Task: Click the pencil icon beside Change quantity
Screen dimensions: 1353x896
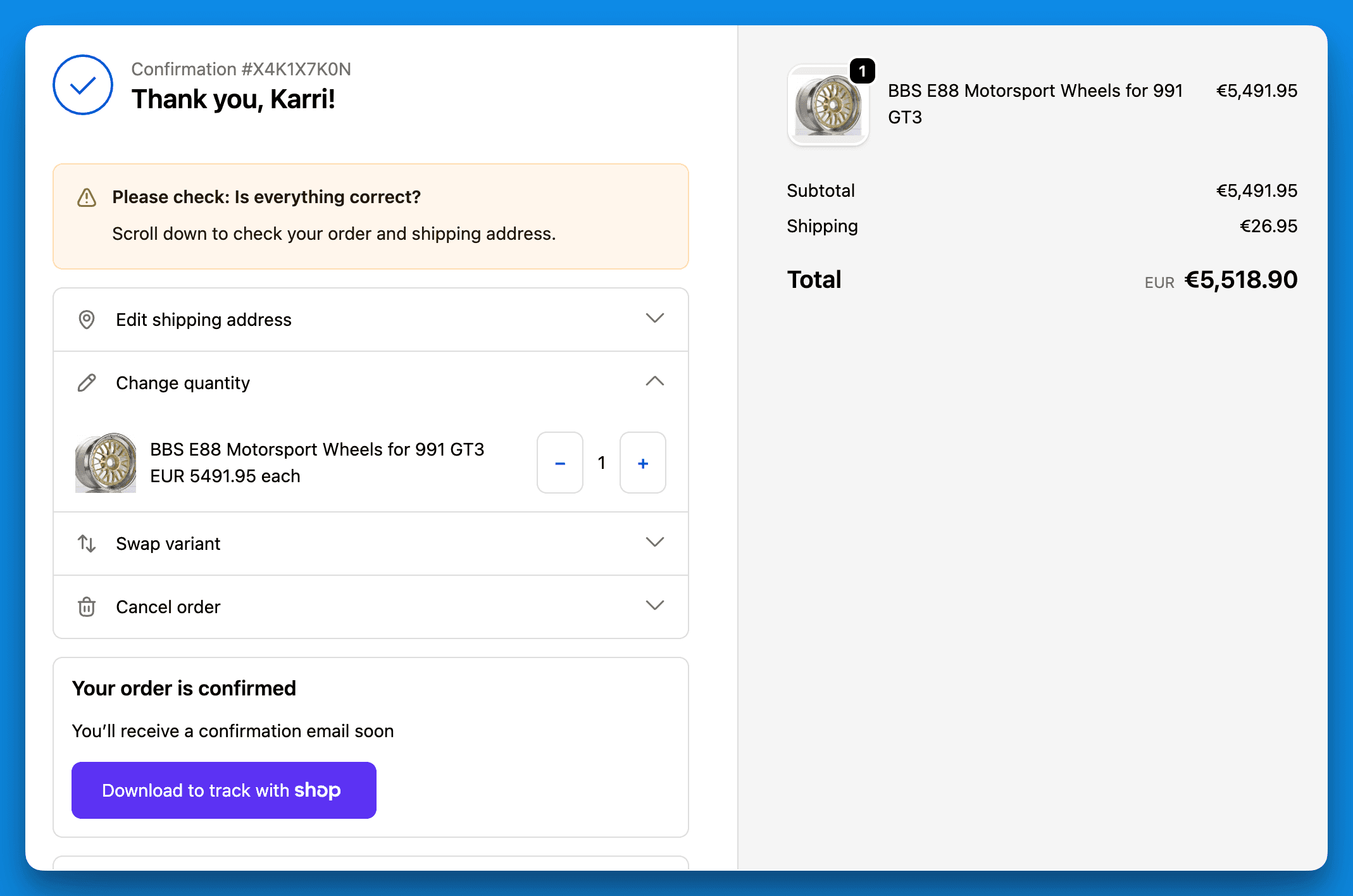Action: point(87,383)
